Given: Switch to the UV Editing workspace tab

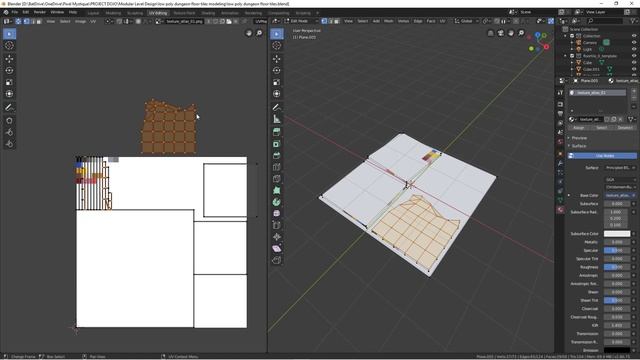Looking at the screenshot, I should pos(158,13).
